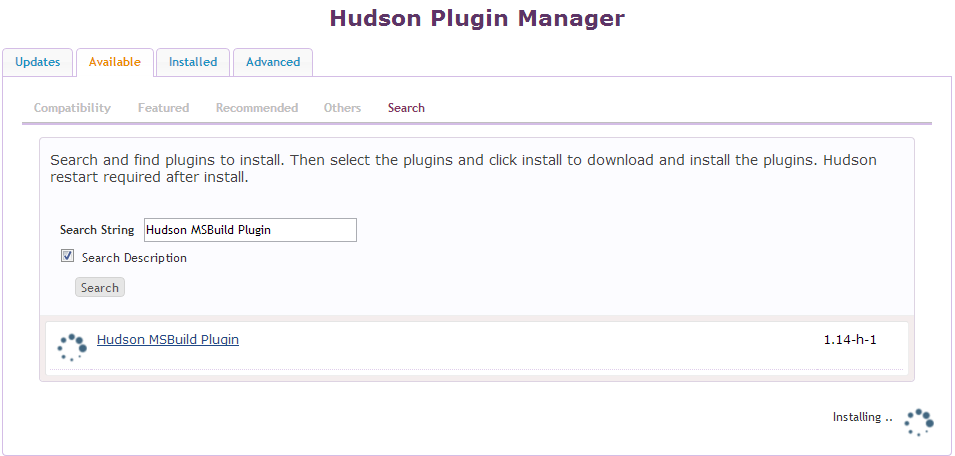Click the 'Search and find plugins' instruction text
The height and width of the screenshot is (456, 955).
[463, 169]
